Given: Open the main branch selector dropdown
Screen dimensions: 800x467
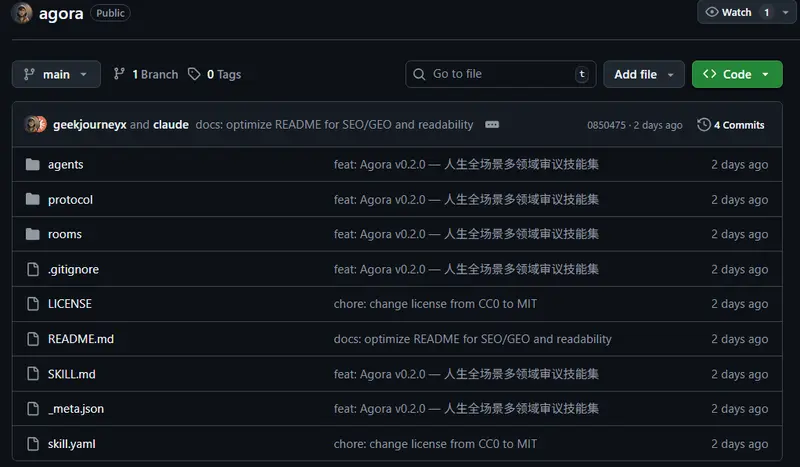Looking at the screenshot, I should (x=56, y=74).
